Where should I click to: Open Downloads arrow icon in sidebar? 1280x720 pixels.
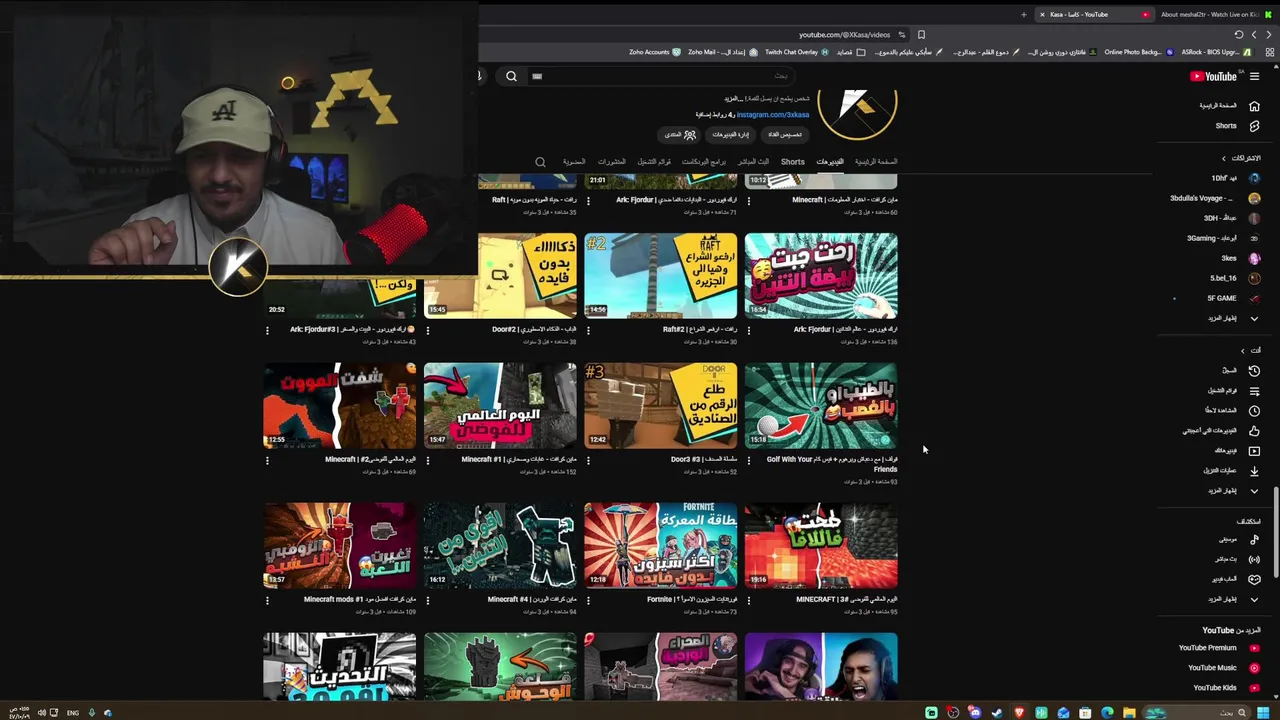point(1254,471)
